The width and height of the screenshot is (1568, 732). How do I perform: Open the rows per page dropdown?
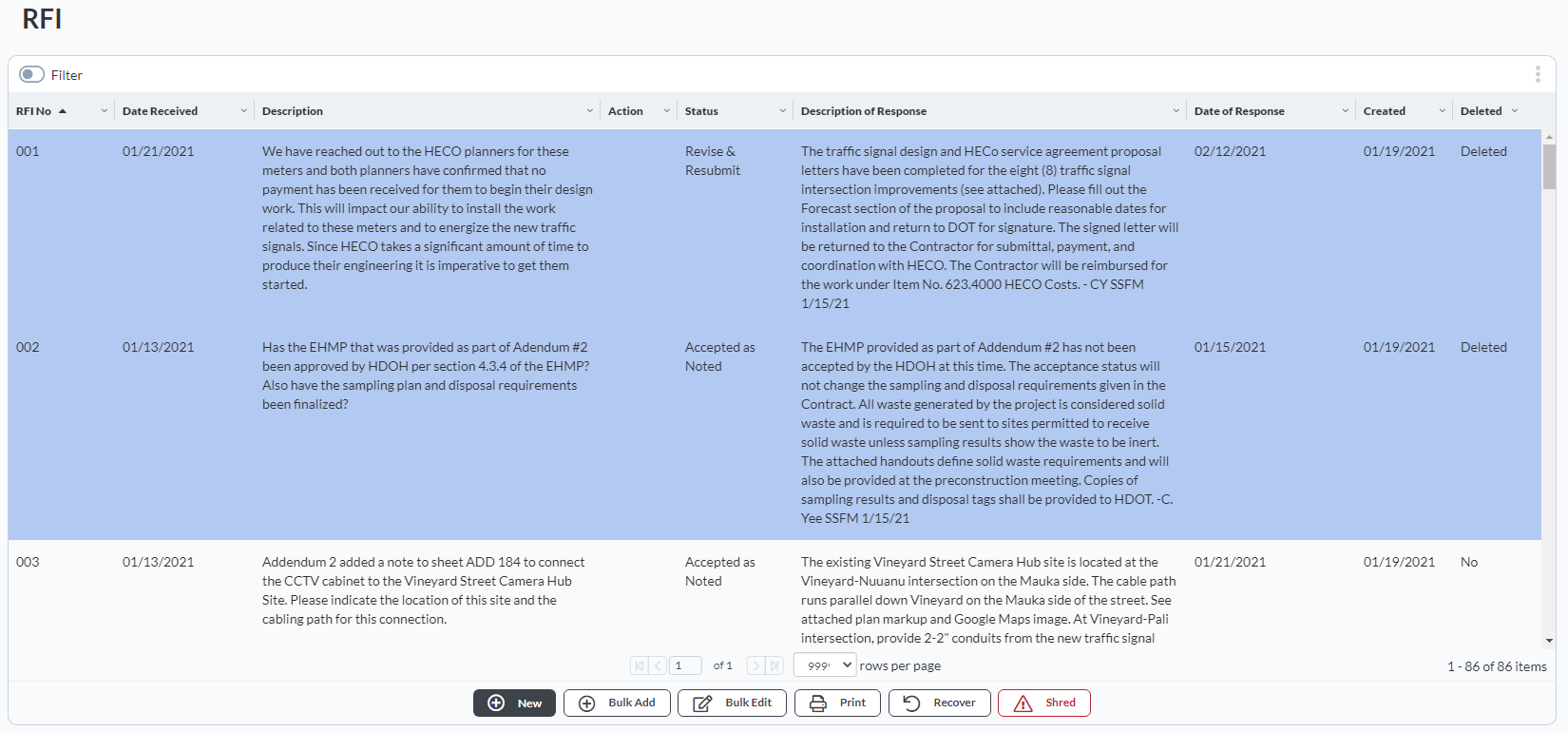coord(825,665)
